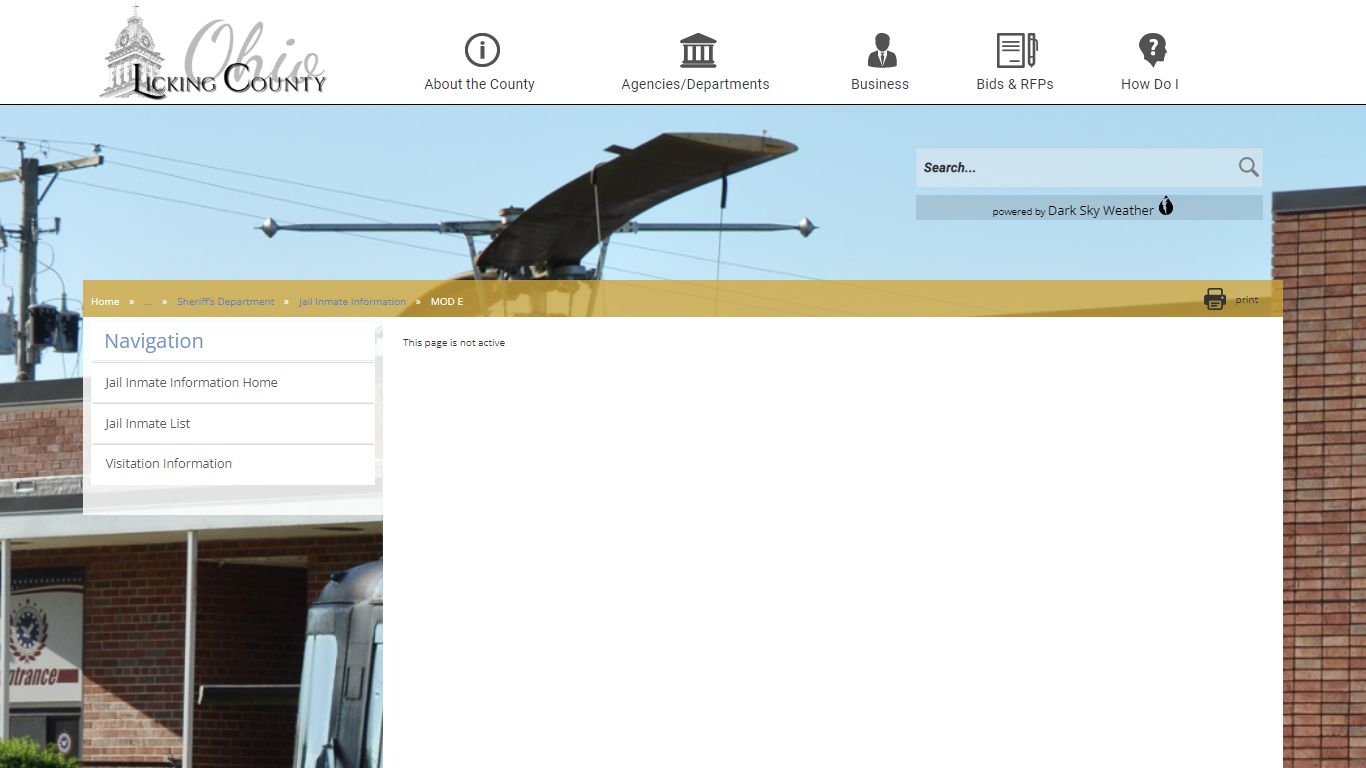The height and width of the screenshot is (768, 1366).
Task: Navigate to Jail Inmate Information breadcrumb
Action: click(x=352, y=302)
